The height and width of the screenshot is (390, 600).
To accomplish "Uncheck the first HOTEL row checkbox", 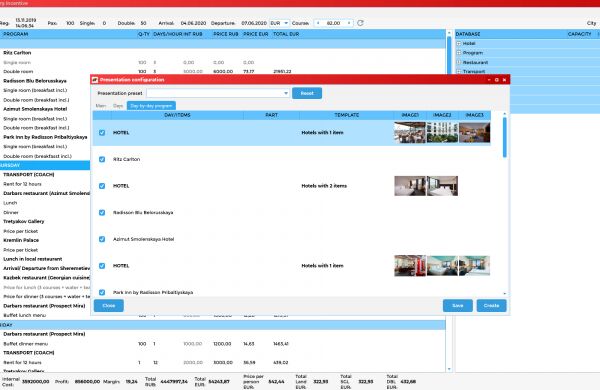I will click(102, 132).
